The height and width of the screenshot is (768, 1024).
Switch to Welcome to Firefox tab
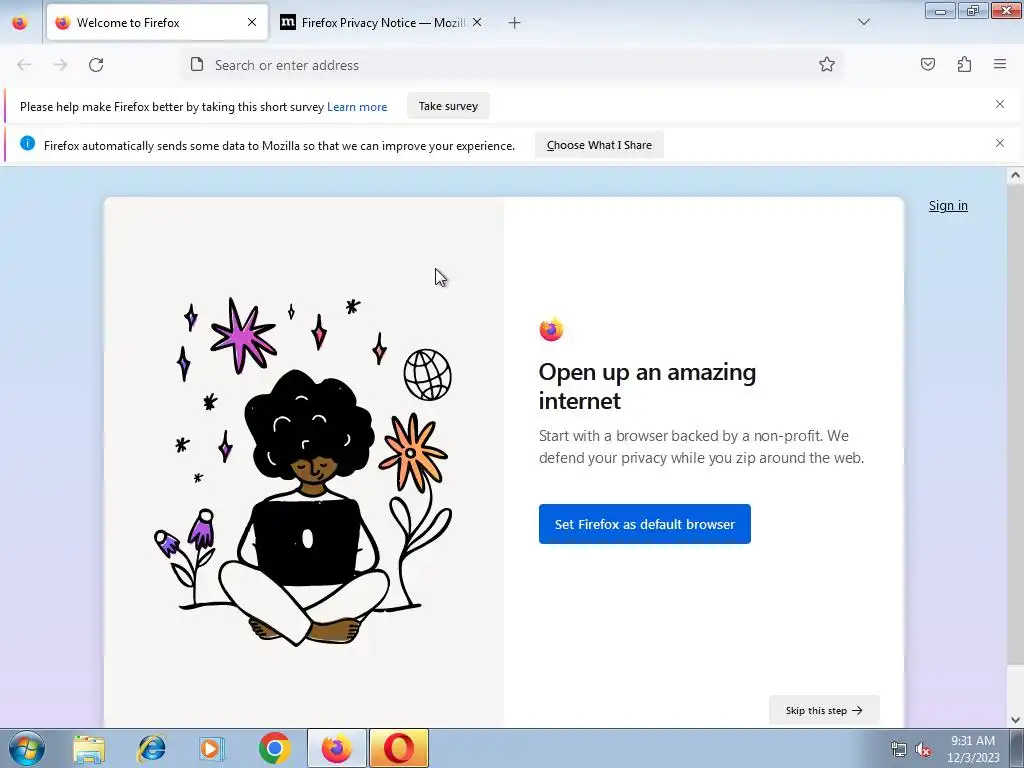tap(157, 22)
